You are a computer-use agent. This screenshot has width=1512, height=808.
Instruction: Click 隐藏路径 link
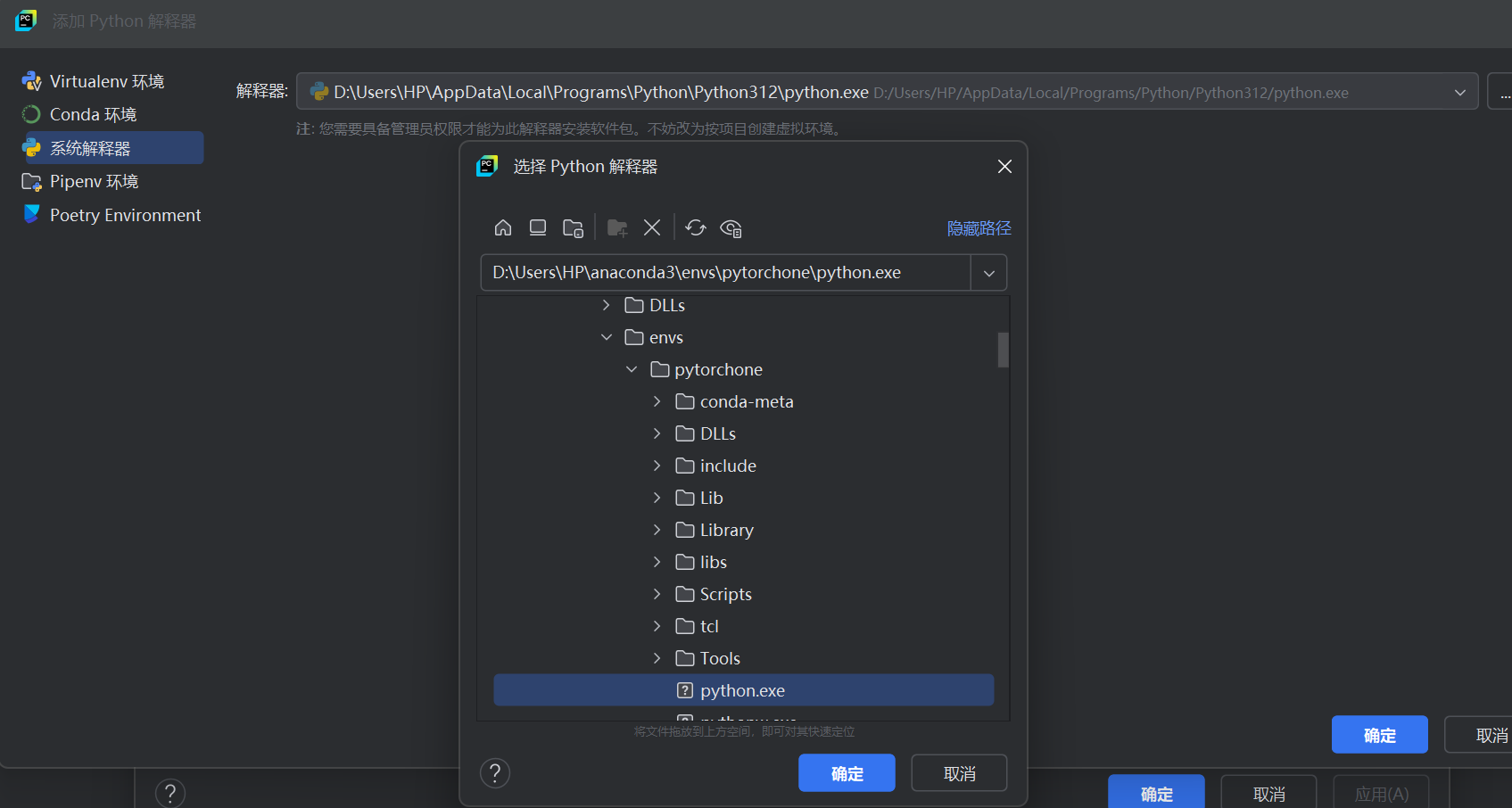tap(979, 228)
